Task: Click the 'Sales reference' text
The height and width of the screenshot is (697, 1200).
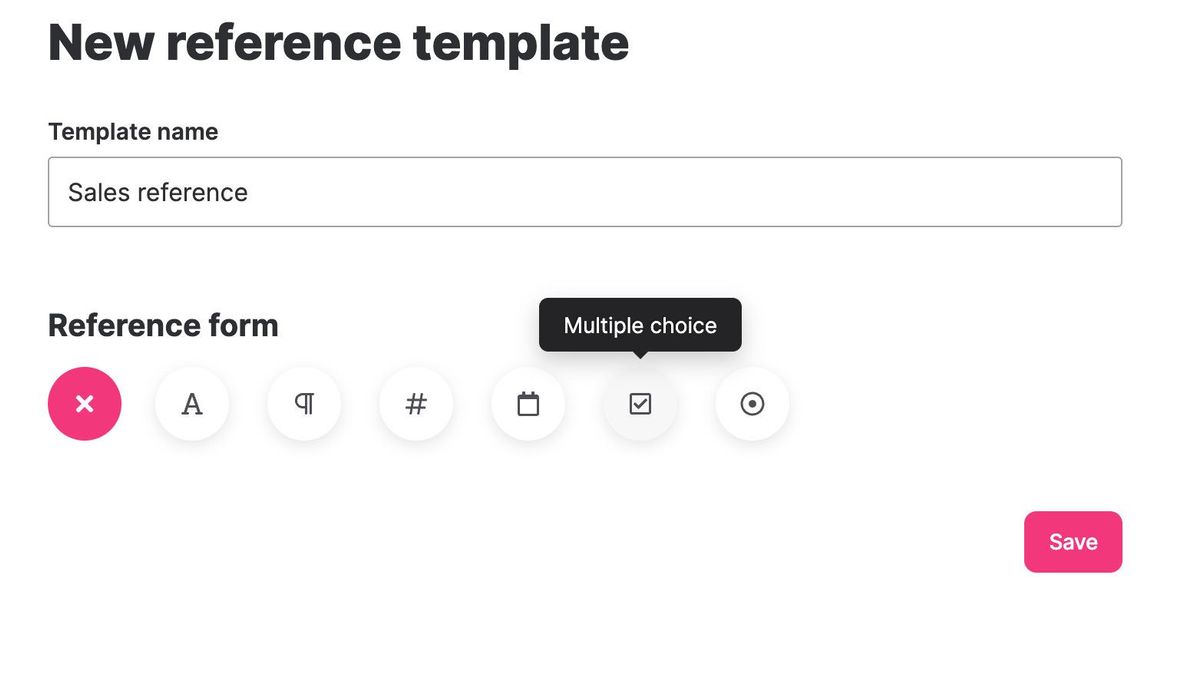Action: [158, 192]
